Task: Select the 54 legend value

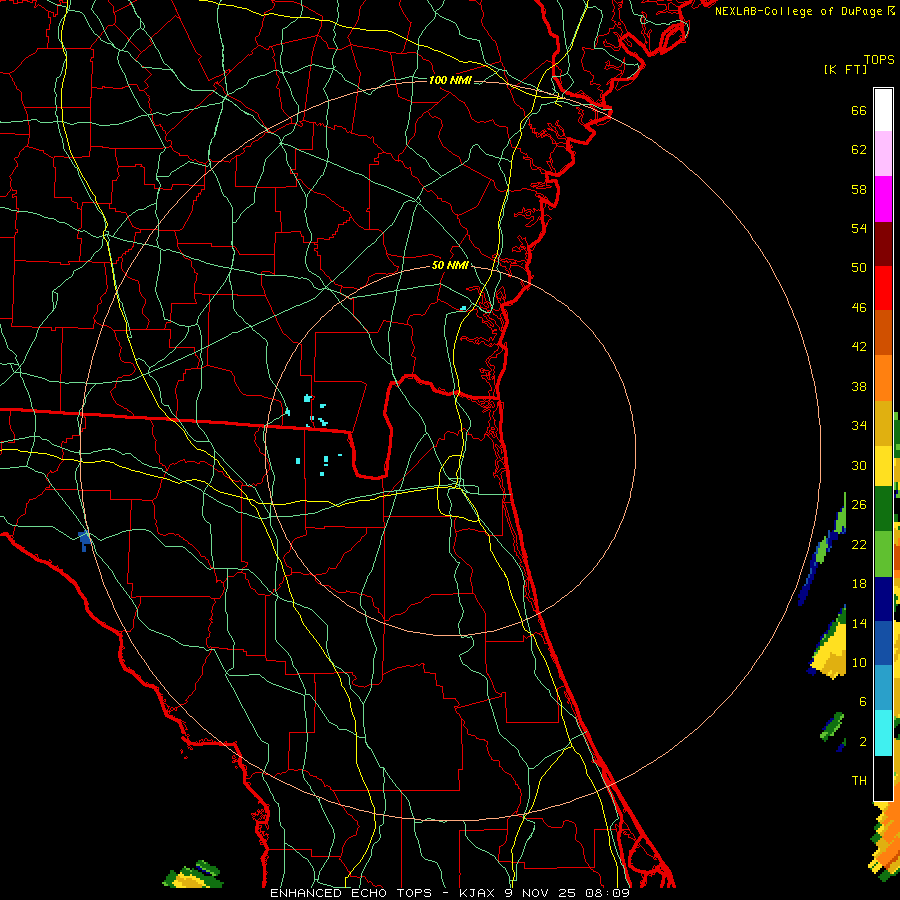Action: click(x=859, y=228)
